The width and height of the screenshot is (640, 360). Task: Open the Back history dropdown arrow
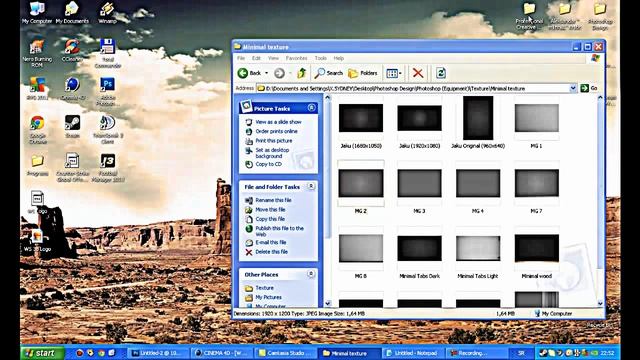267,73
